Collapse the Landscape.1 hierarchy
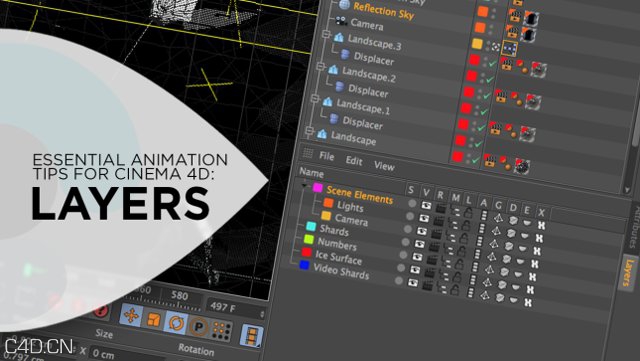The height and width of the screenshot is (361, 640). point(315,98)
